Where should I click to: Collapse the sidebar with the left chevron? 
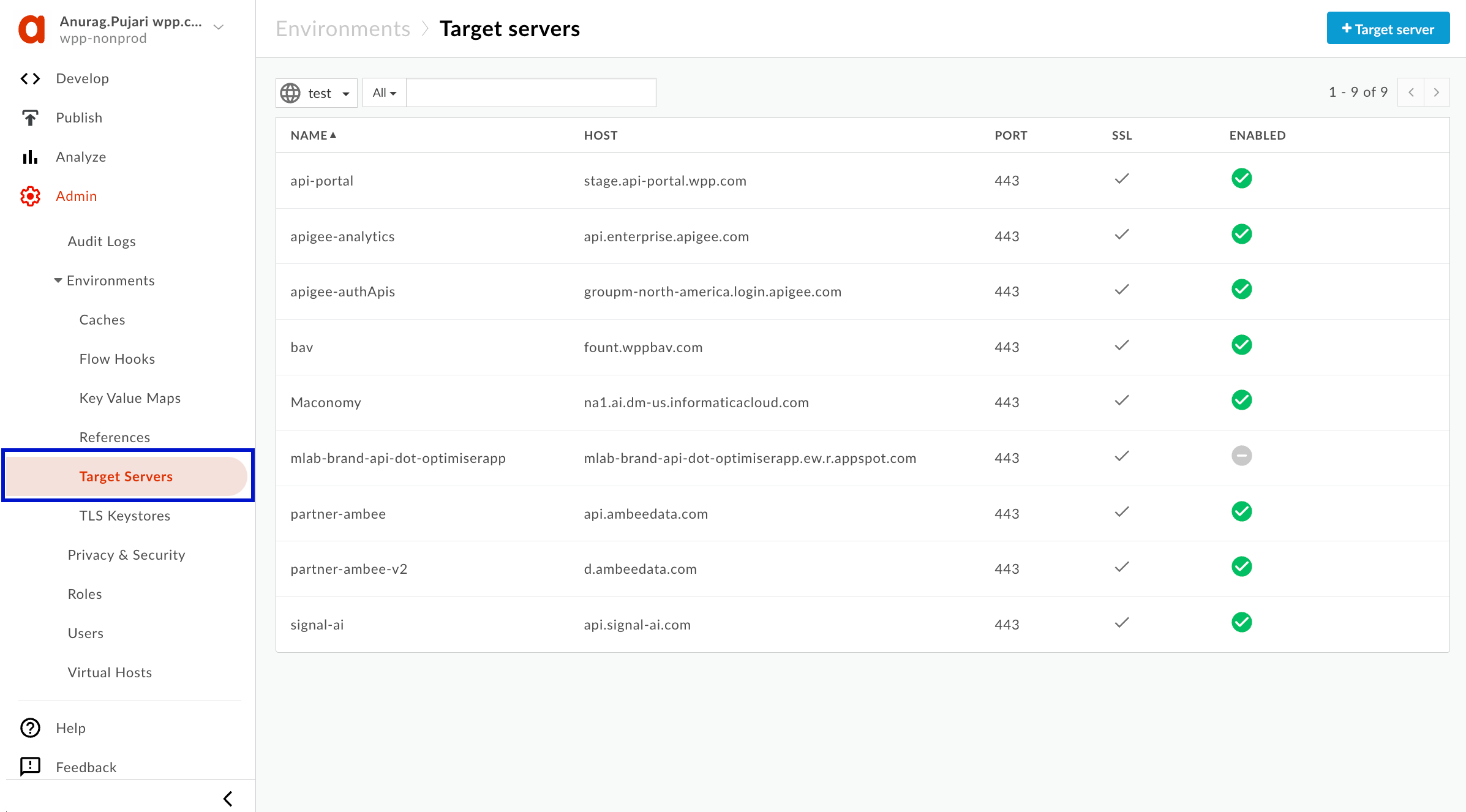pyautogui.click(x=228, y=798)
